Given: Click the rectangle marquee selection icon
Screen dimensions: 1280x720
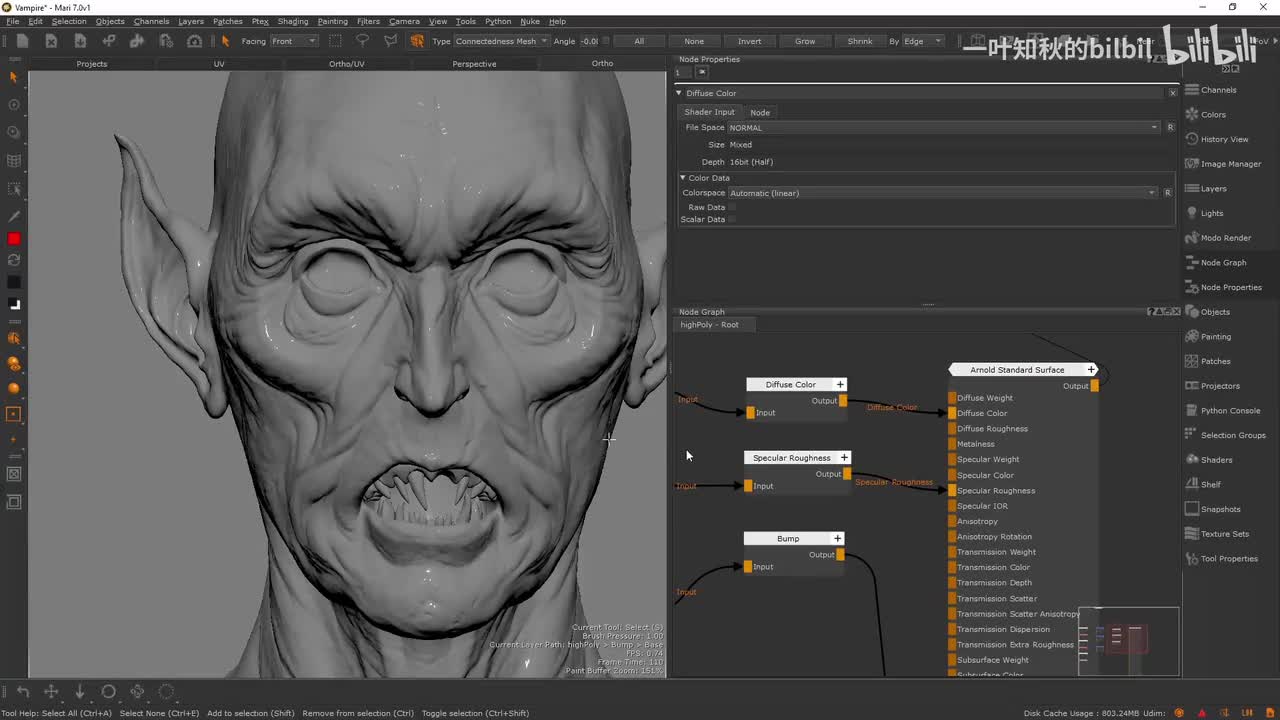Looking at the screenshot, I should [335, 41].
